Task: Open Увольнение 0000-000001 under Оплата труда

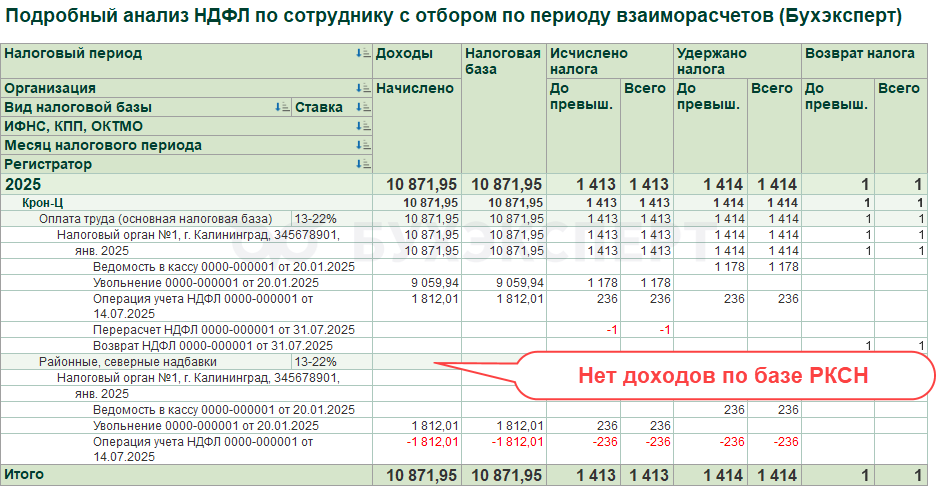Action: point(206,283)
